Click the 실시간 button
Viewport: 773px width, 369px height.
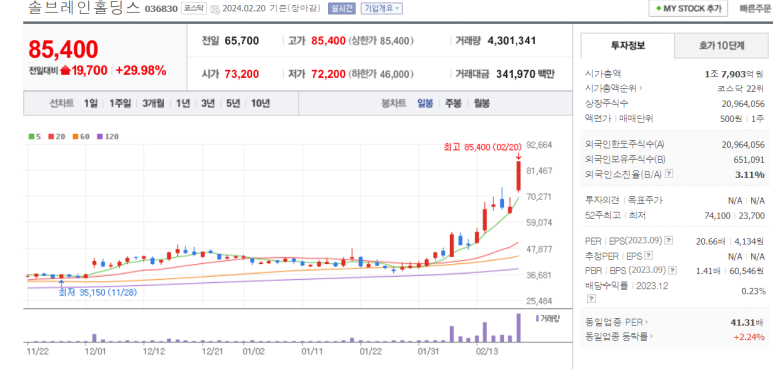341,8
